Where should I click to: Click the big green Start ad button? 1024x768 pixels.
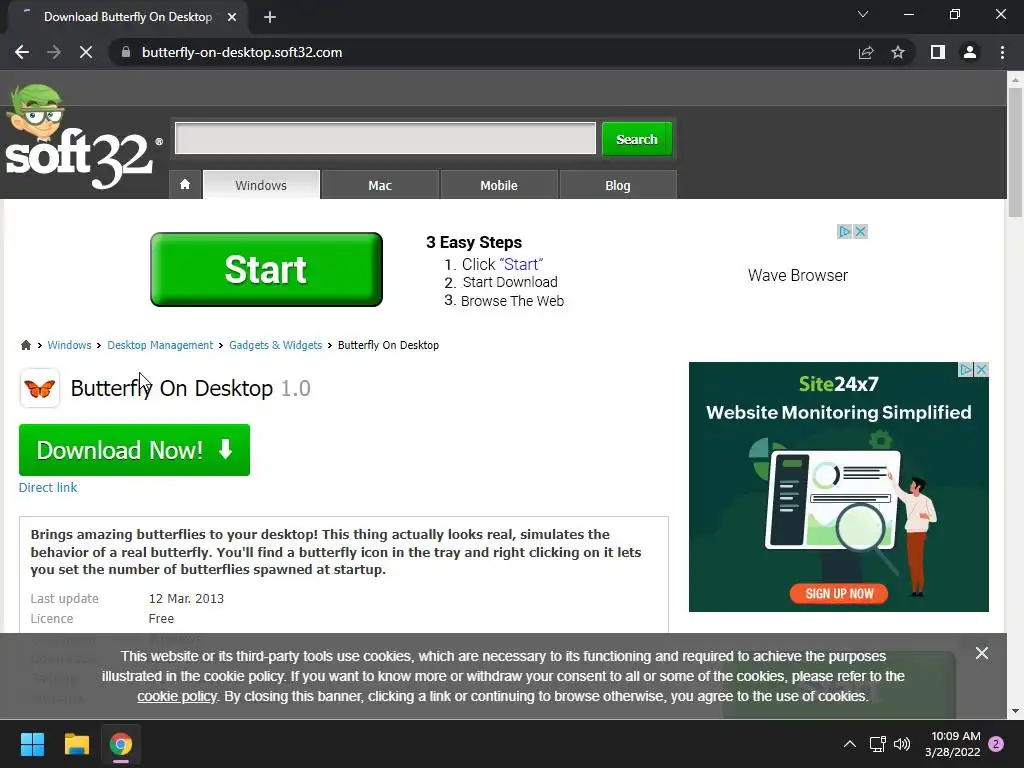click(x=266, y=269)
